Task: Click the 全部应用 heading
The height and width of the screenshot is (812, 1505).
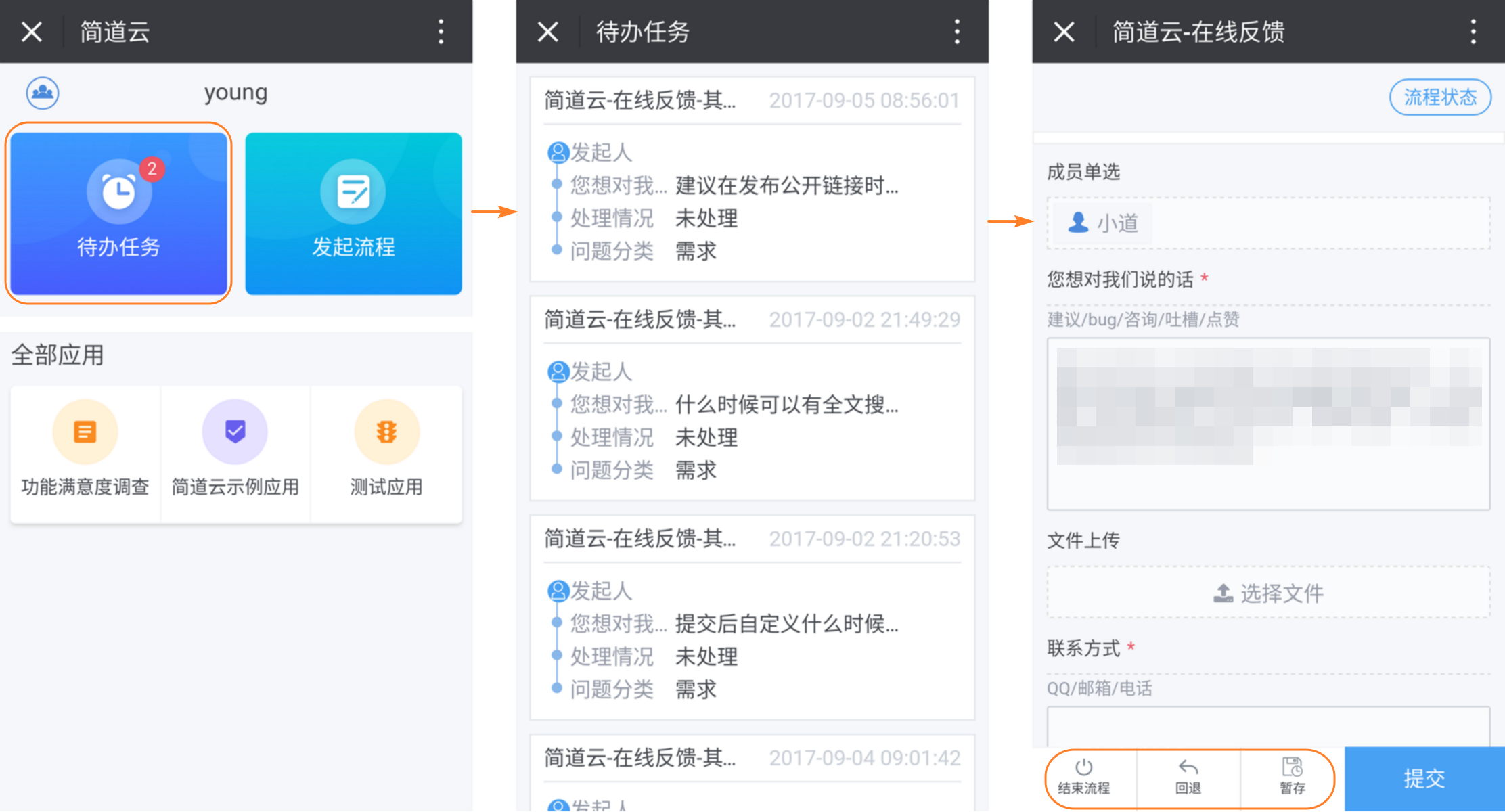Action: click(58, 355)
